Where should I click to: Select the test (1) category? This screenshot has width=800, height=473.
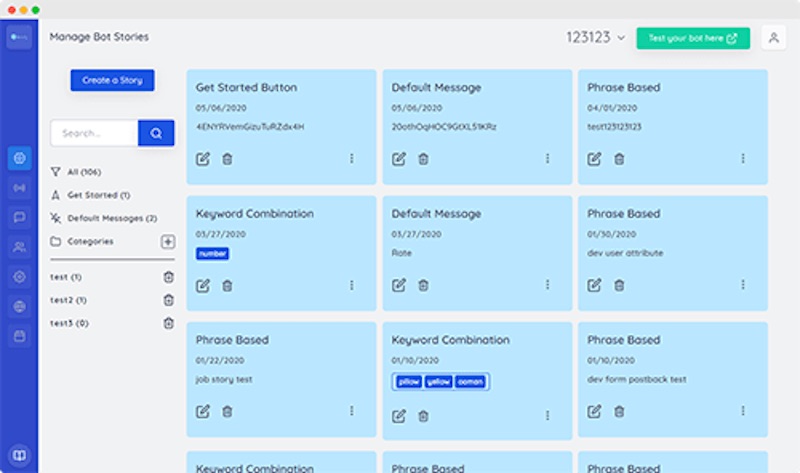[x=66, y=277]
